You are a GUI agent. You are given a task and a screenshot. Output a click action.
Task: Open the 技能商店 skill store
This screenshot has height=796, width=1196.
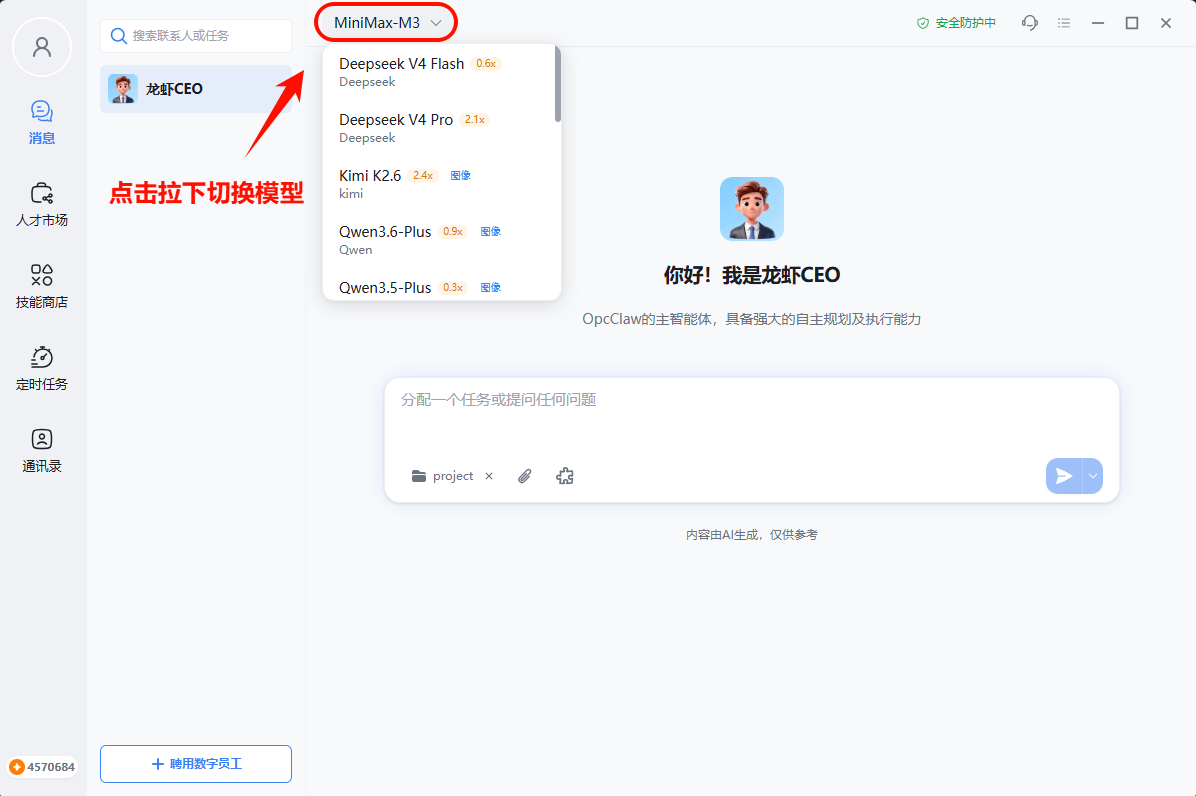point(42,286)
